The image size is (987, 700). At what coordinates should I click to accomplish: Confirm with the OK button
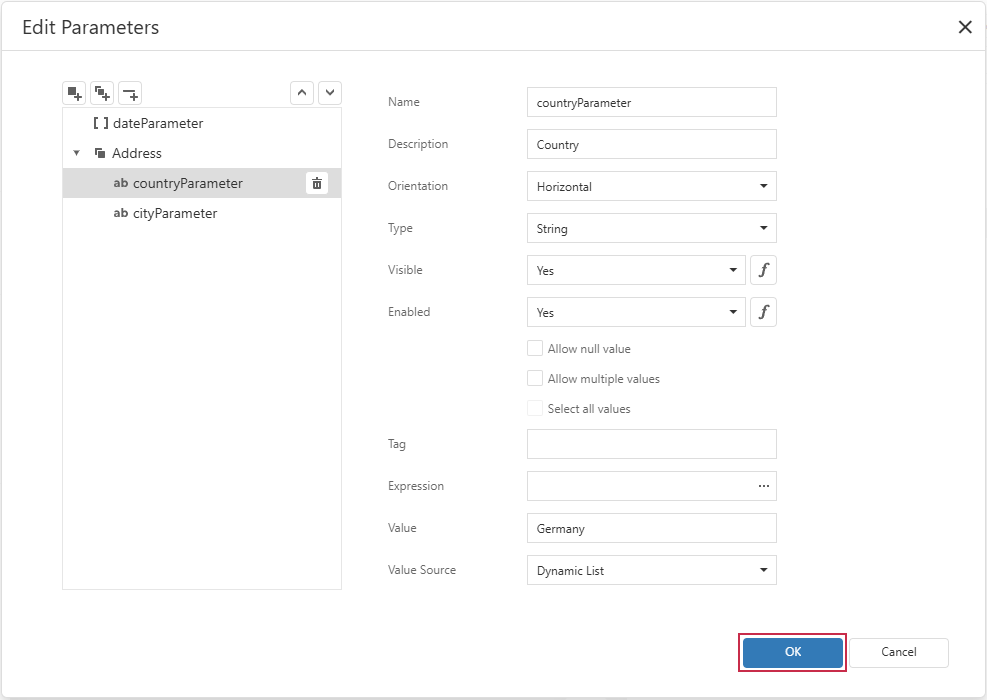click(792, 652)
